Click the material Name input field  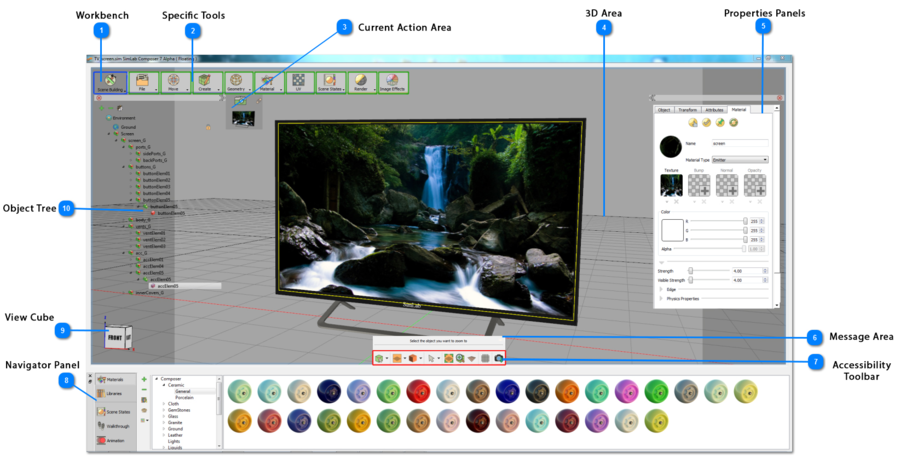tap(739, 144)
